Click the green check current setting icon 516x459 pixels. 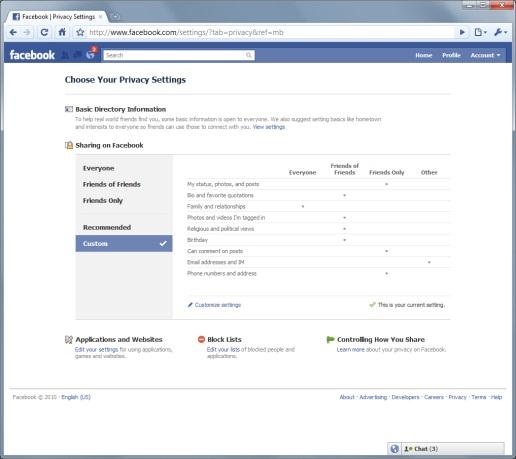(372, 305)
